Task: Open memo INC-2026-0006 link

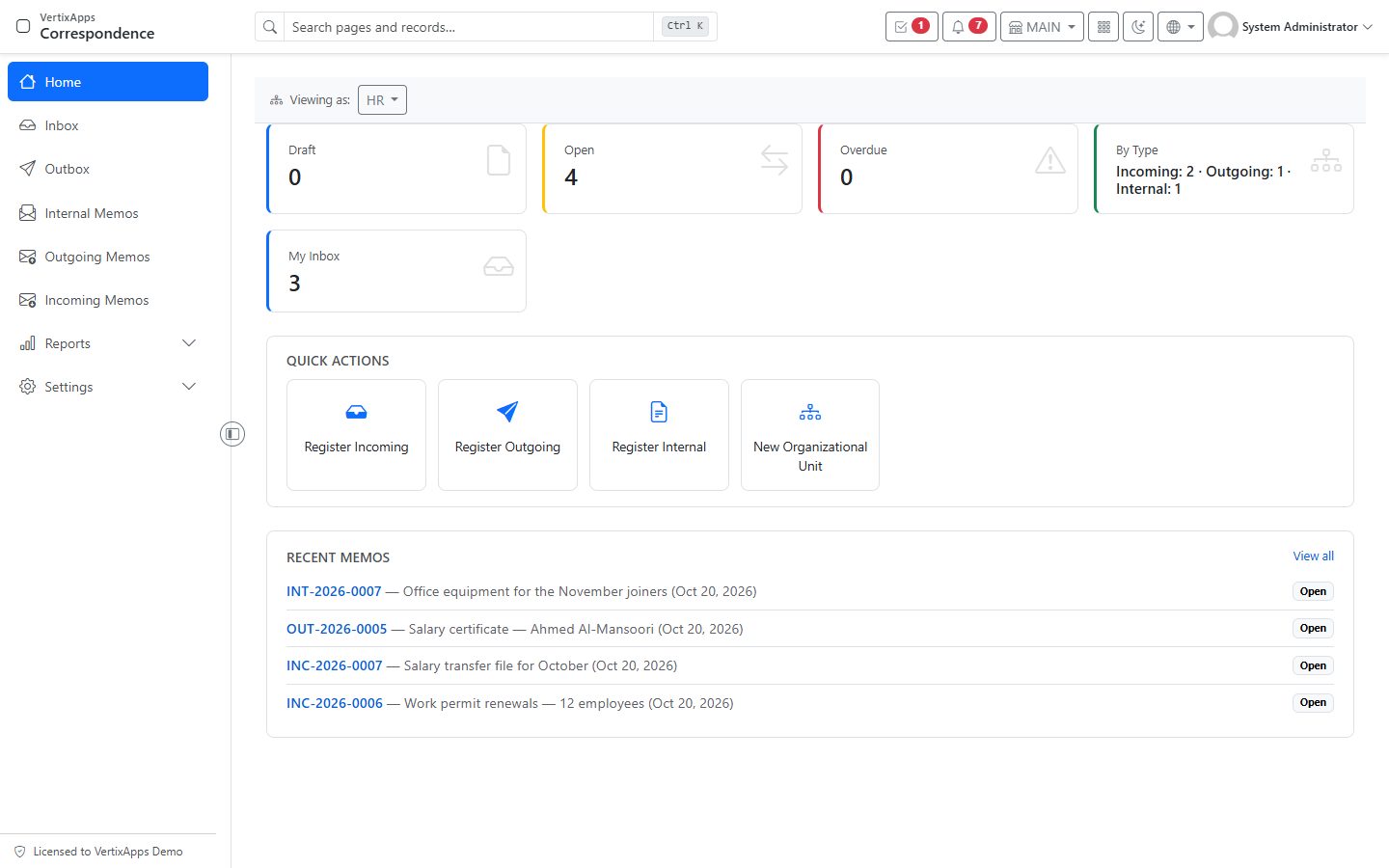Action: (x=335, y=703)
